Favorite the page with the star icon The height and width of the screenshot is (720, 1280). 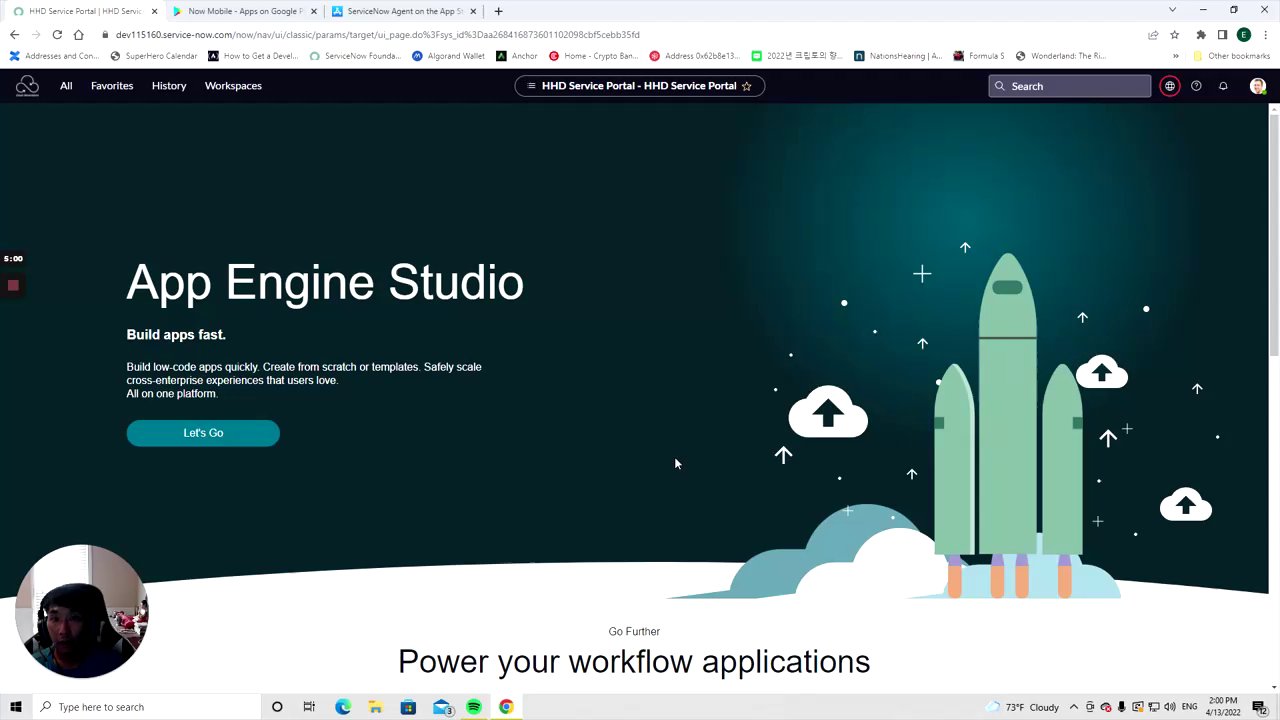(746, 86)
